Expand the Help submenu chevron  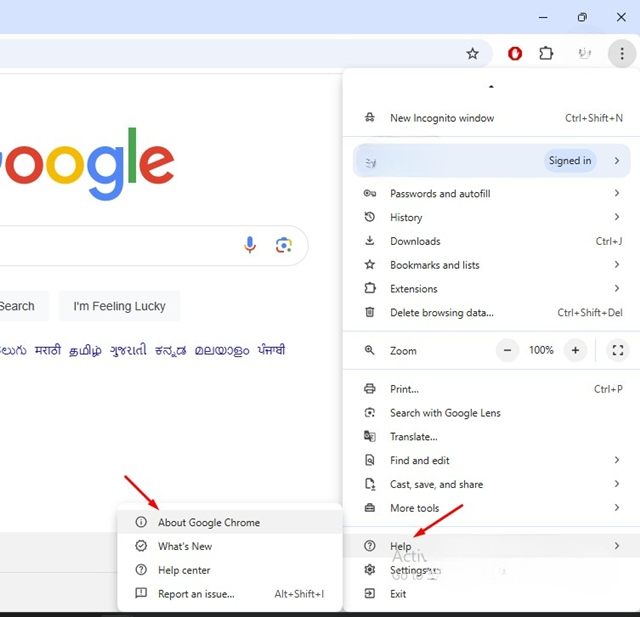(x=617, y=546)
